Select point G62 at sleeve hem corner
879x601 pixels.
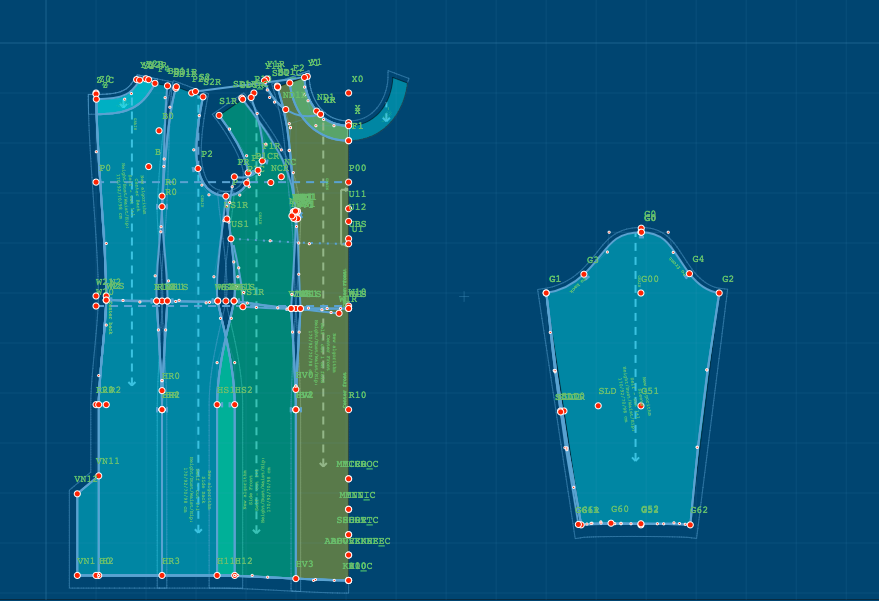(690, 524)
